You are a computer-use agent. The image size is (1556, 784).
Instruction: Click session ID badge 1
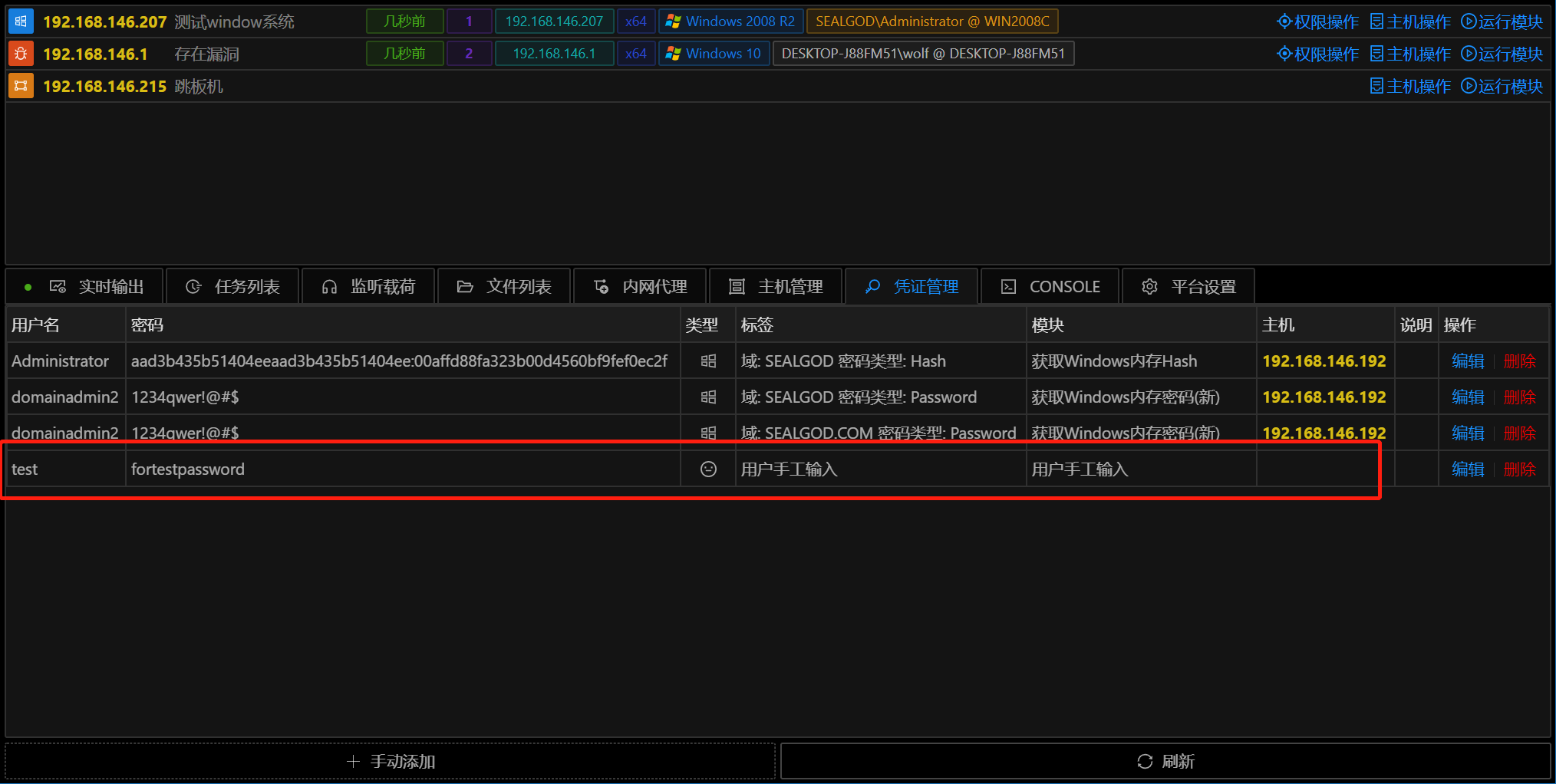point(469,21)
